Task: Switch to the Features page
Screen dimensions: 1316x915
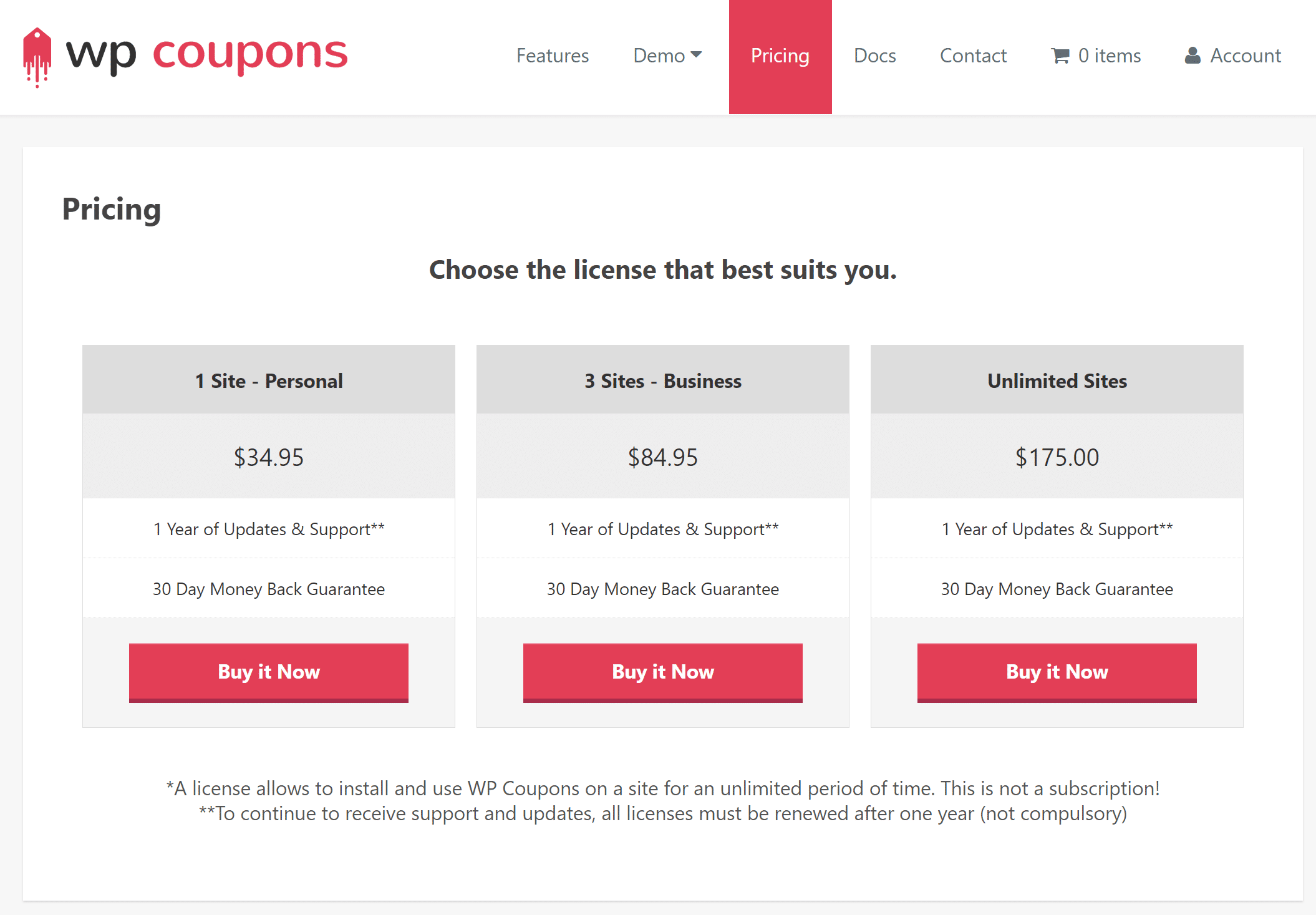Action: 552,56
